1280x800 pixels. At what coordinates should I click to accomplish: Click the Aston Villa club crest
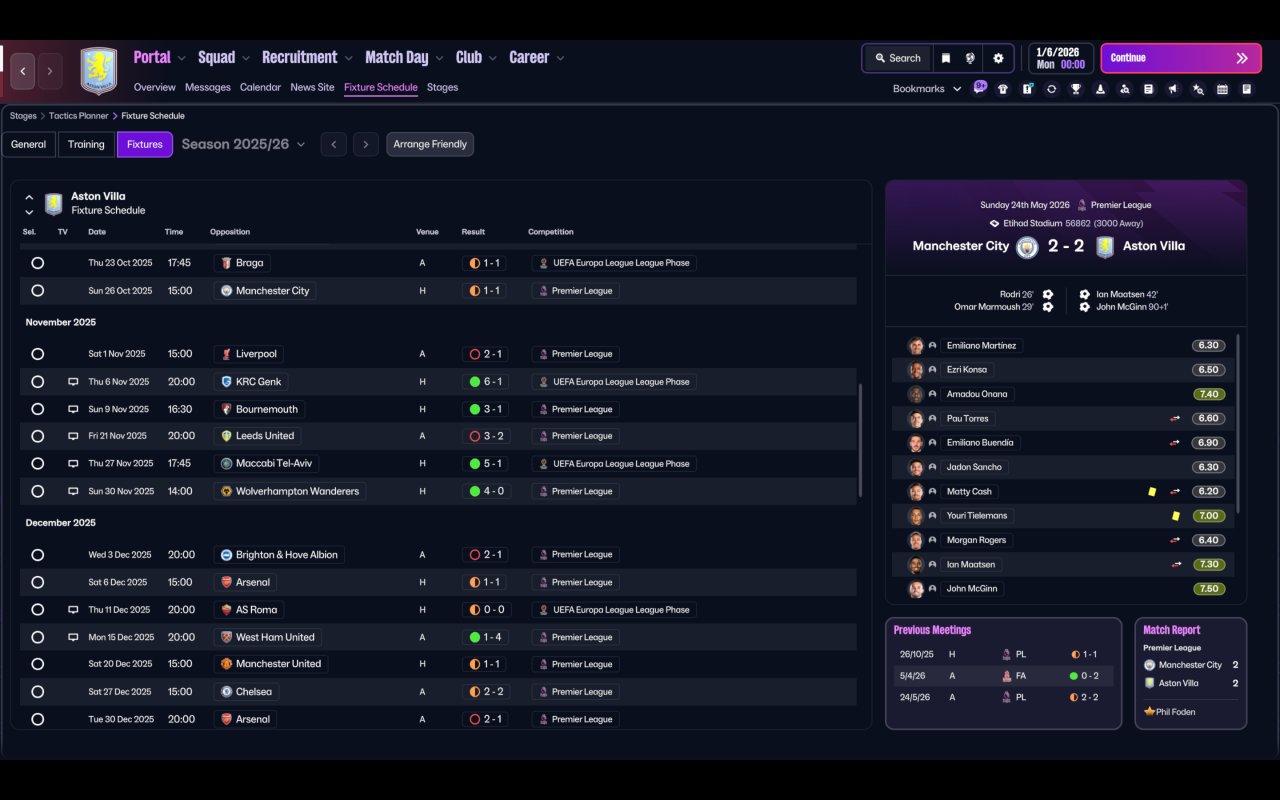[99, 71]
